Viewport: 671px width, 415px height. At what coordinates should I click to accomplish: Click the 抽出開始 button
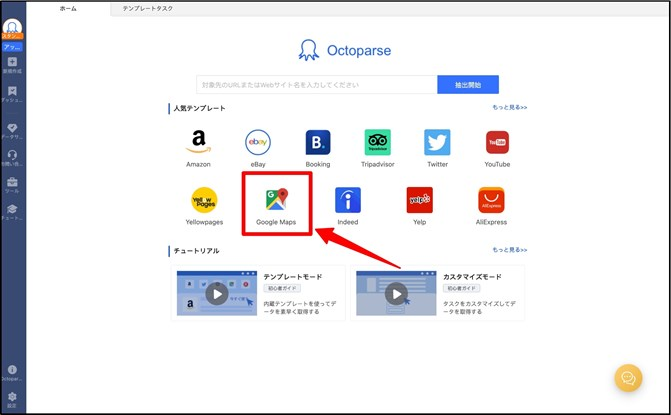click(x=468, y=85)
